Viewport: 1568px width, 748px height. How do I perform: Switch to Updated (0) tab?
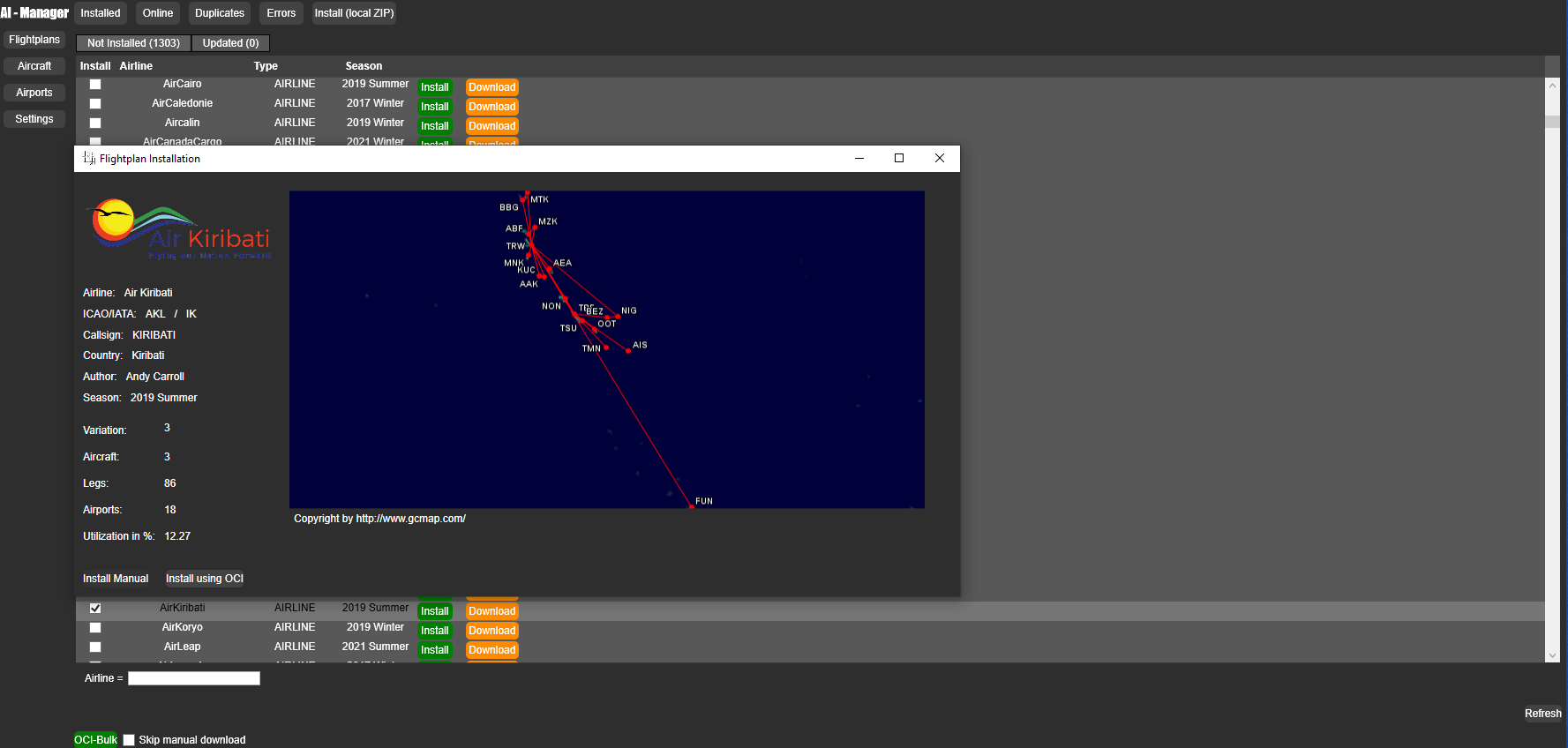(x=230, y=43)
